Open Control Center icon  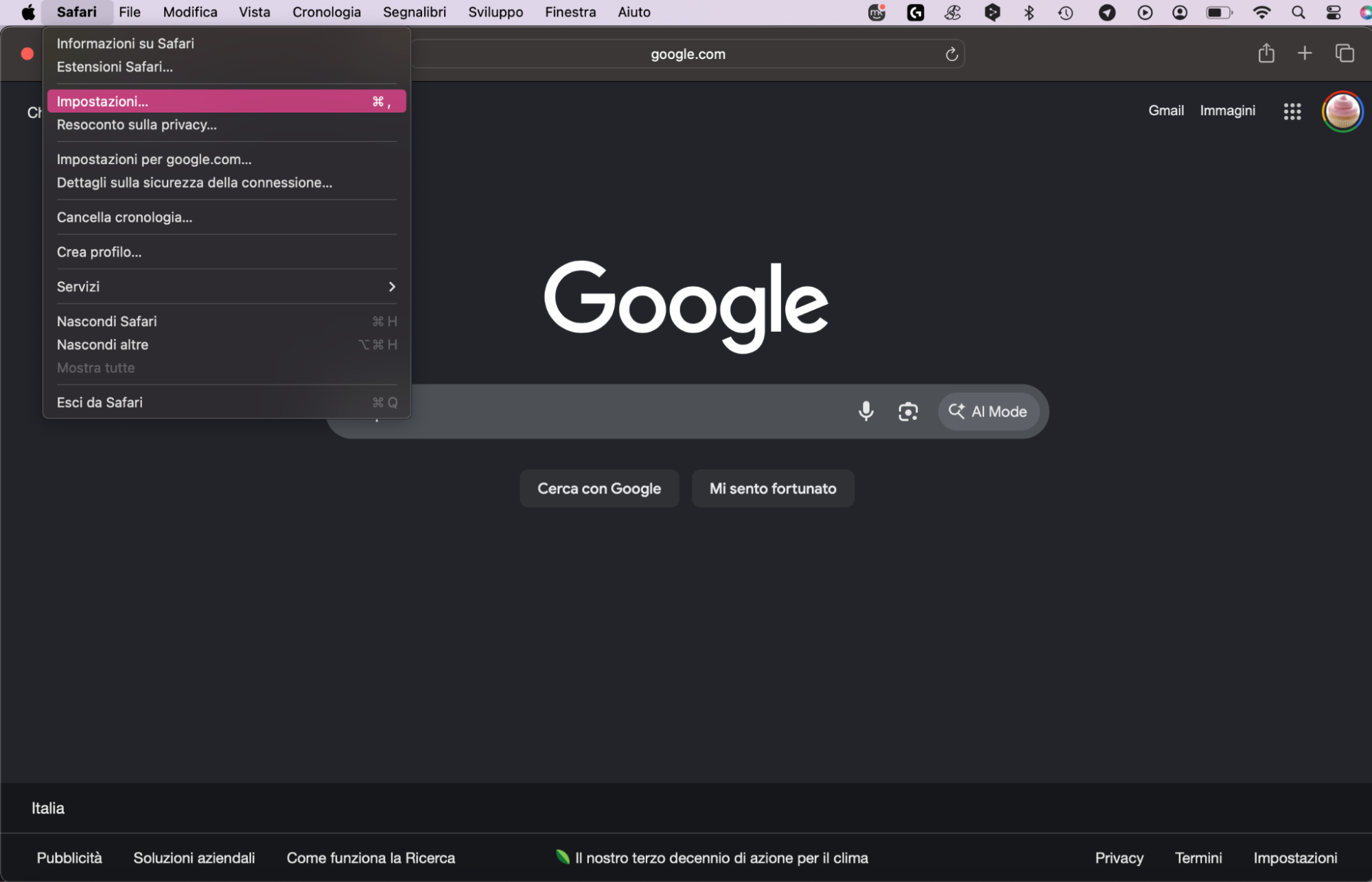1334,12
